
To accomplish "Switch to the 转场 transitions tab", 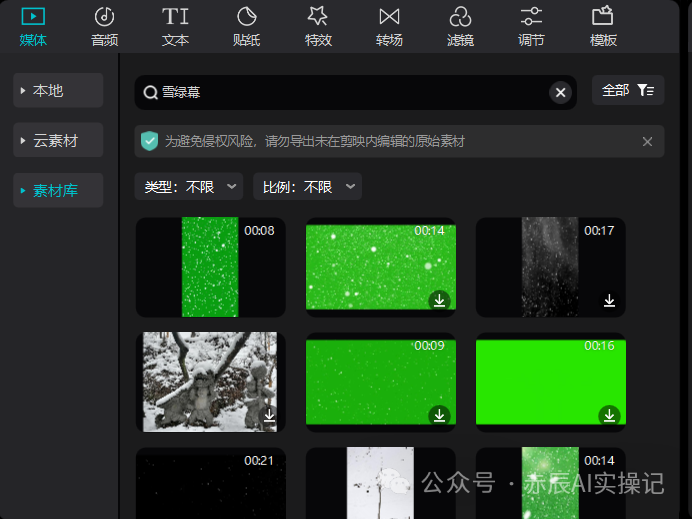I will pyautogui.click(x=389, y=26).
